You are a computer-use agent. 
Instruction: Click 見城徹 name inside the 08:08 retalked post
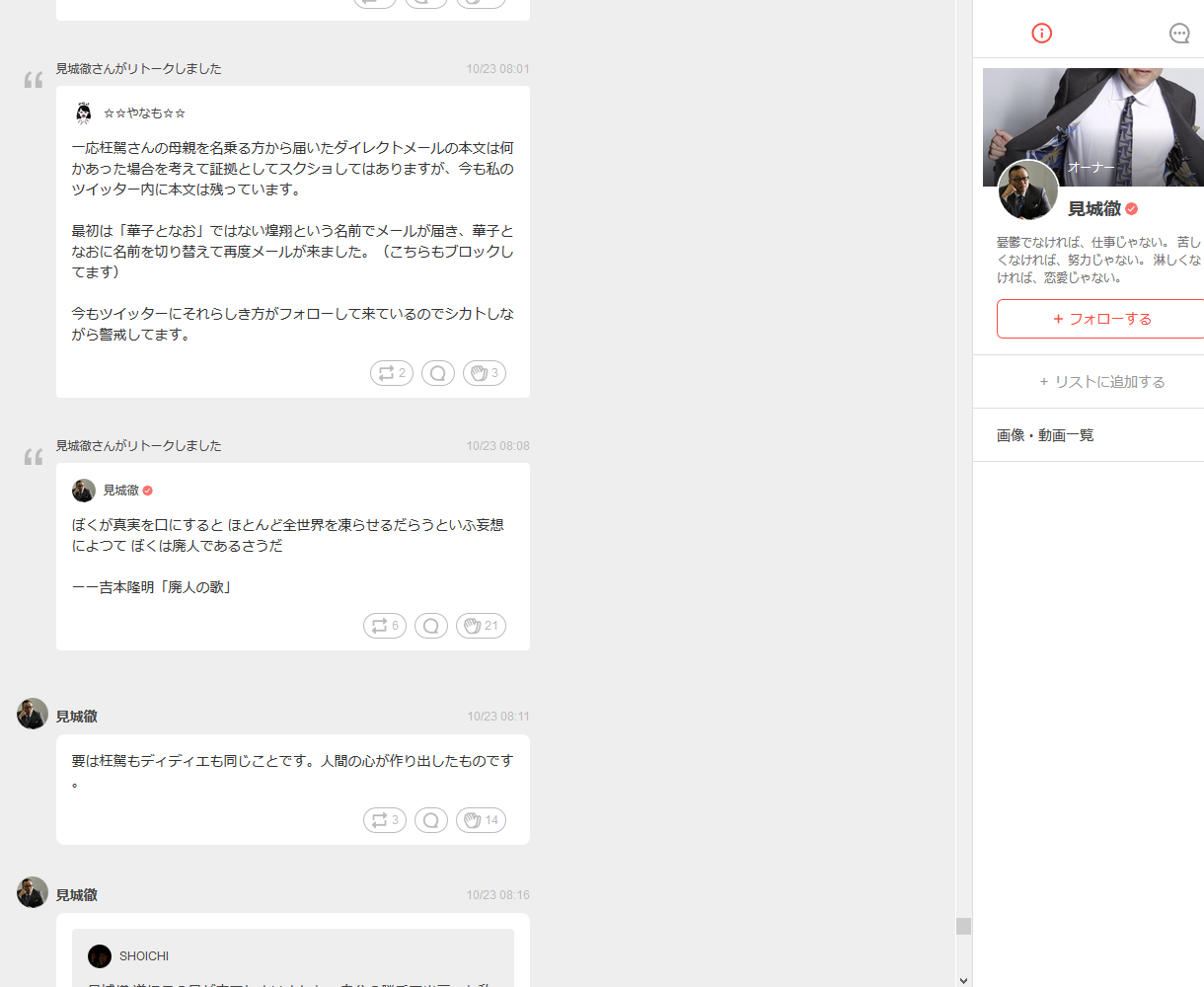point(121,491)
